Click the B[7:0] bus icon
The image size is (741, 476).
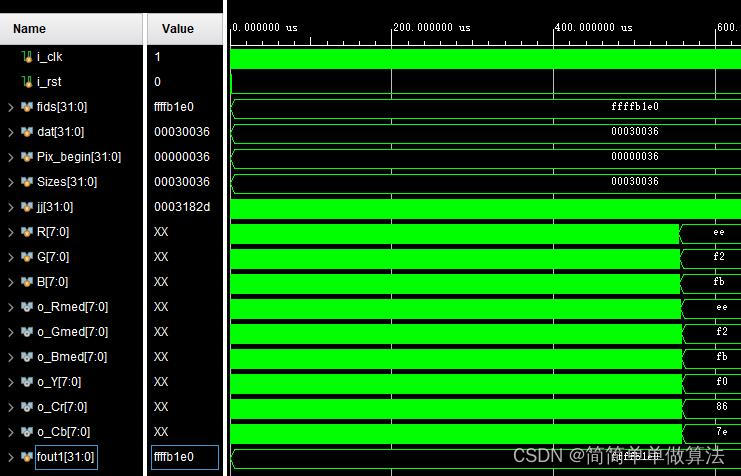tap(27, 283)
